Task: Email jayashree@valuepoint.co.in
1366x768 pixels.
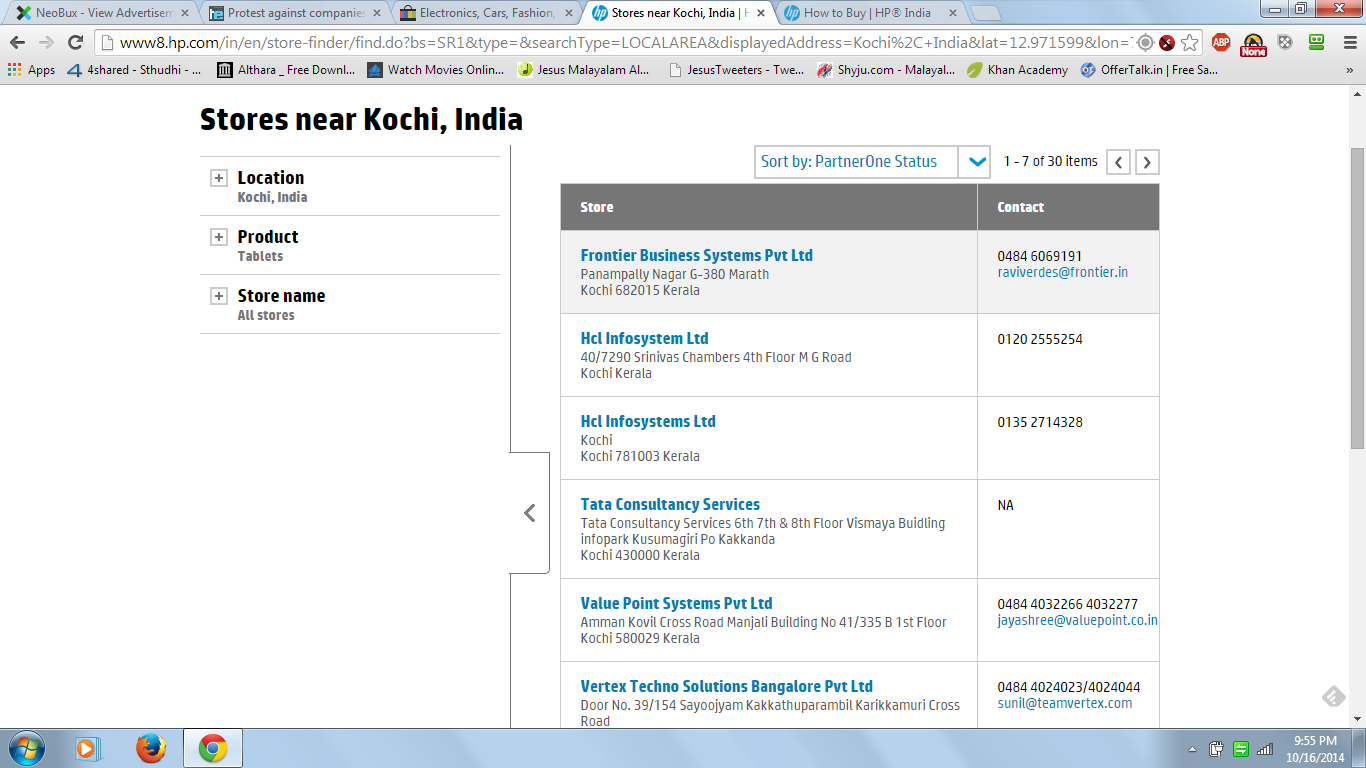Action: (x=1077, y=620)
